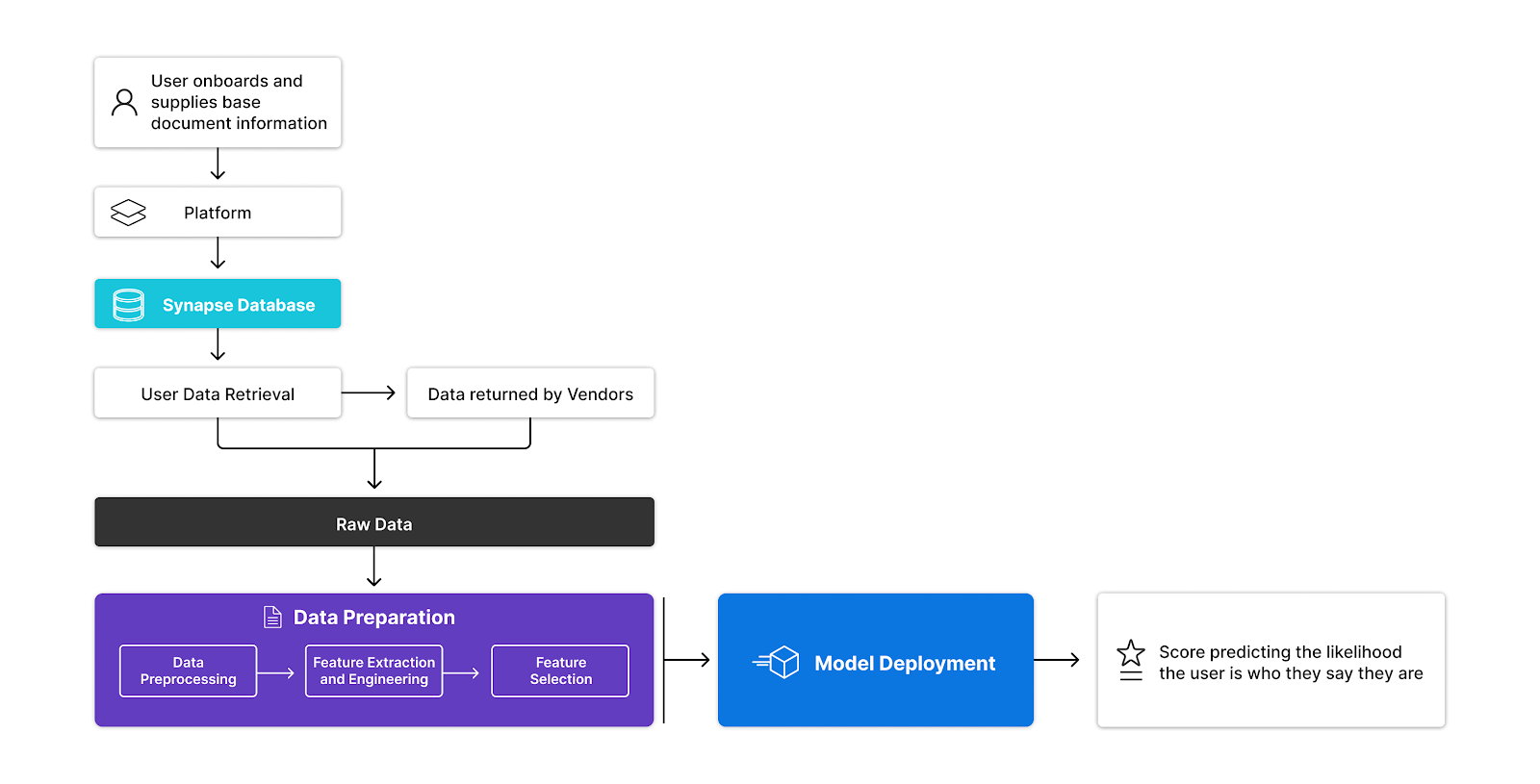Select Feature Extraction and Engineering step

[x=374, y=670]
